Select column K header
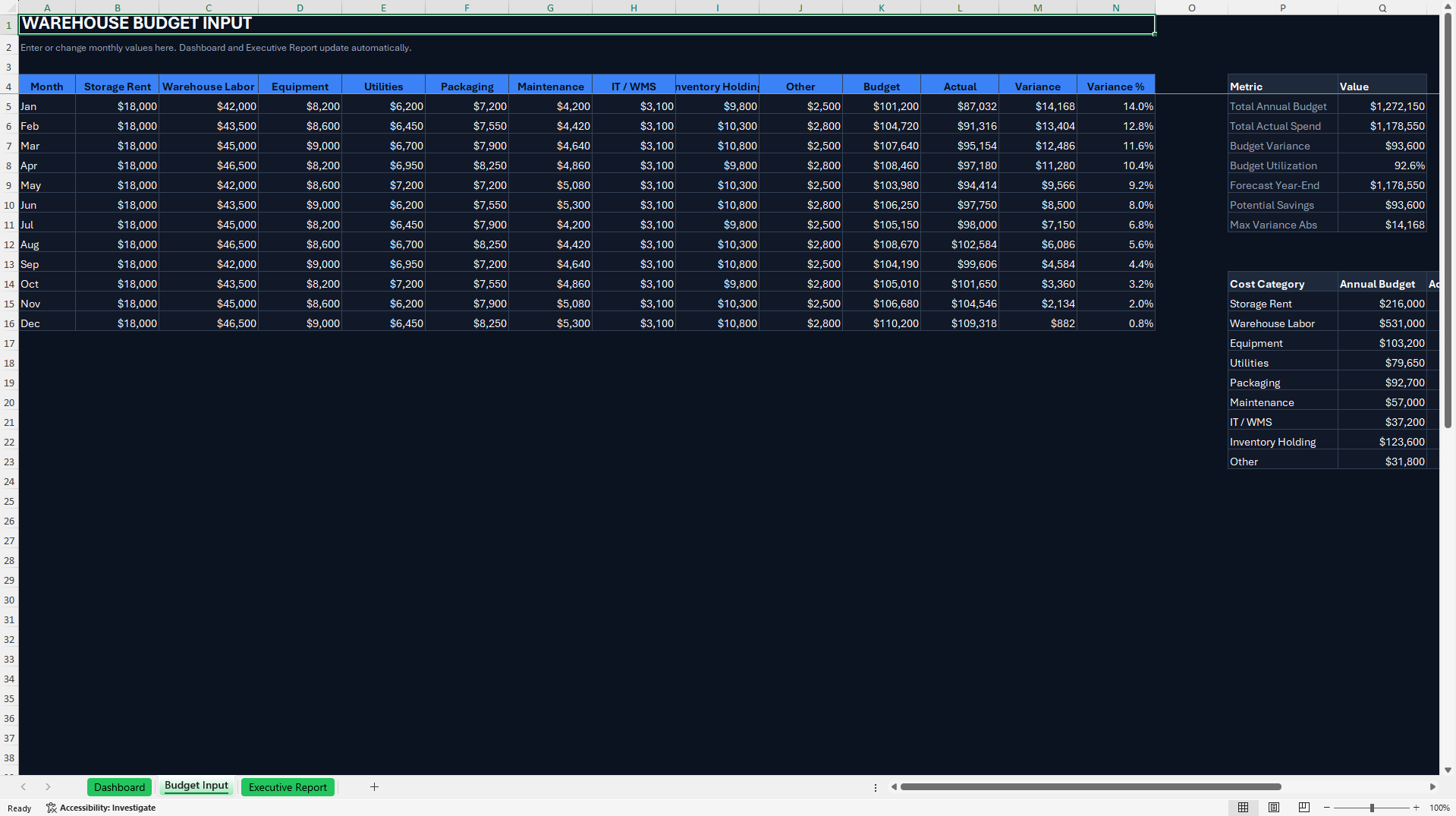Screen dimensions: 1456x816 point(882,8)
